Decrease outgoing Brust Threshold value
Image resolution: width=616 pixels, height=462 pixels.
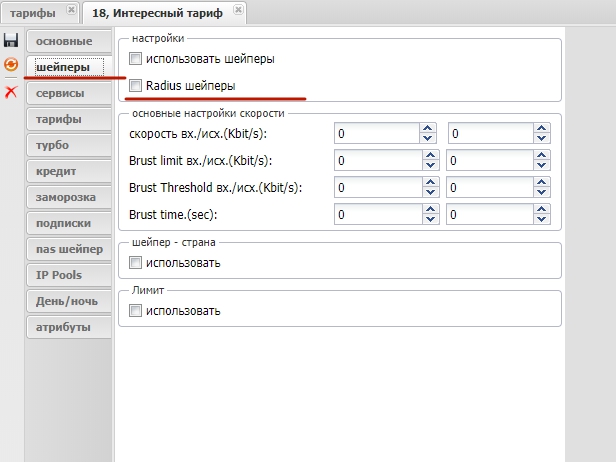tap(540, 193)
